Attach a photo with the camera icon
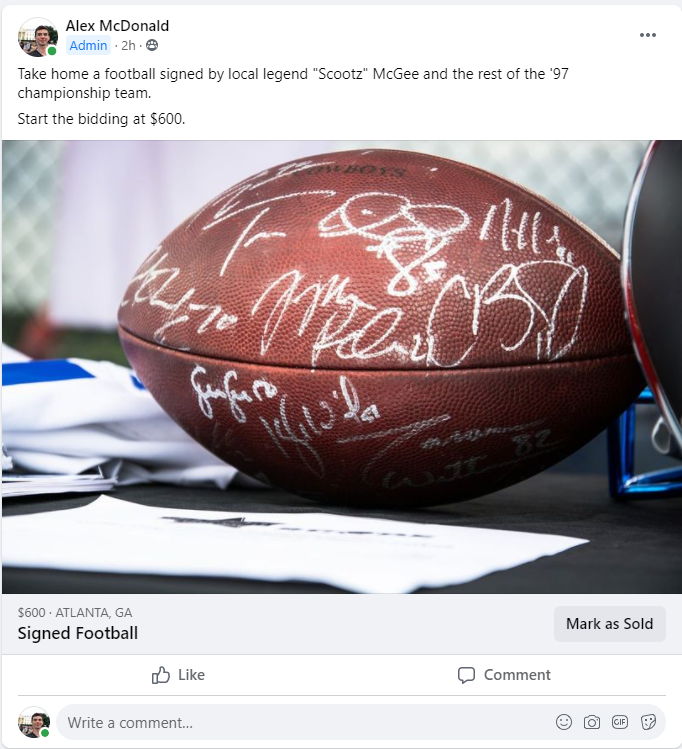 click(592, 722)
